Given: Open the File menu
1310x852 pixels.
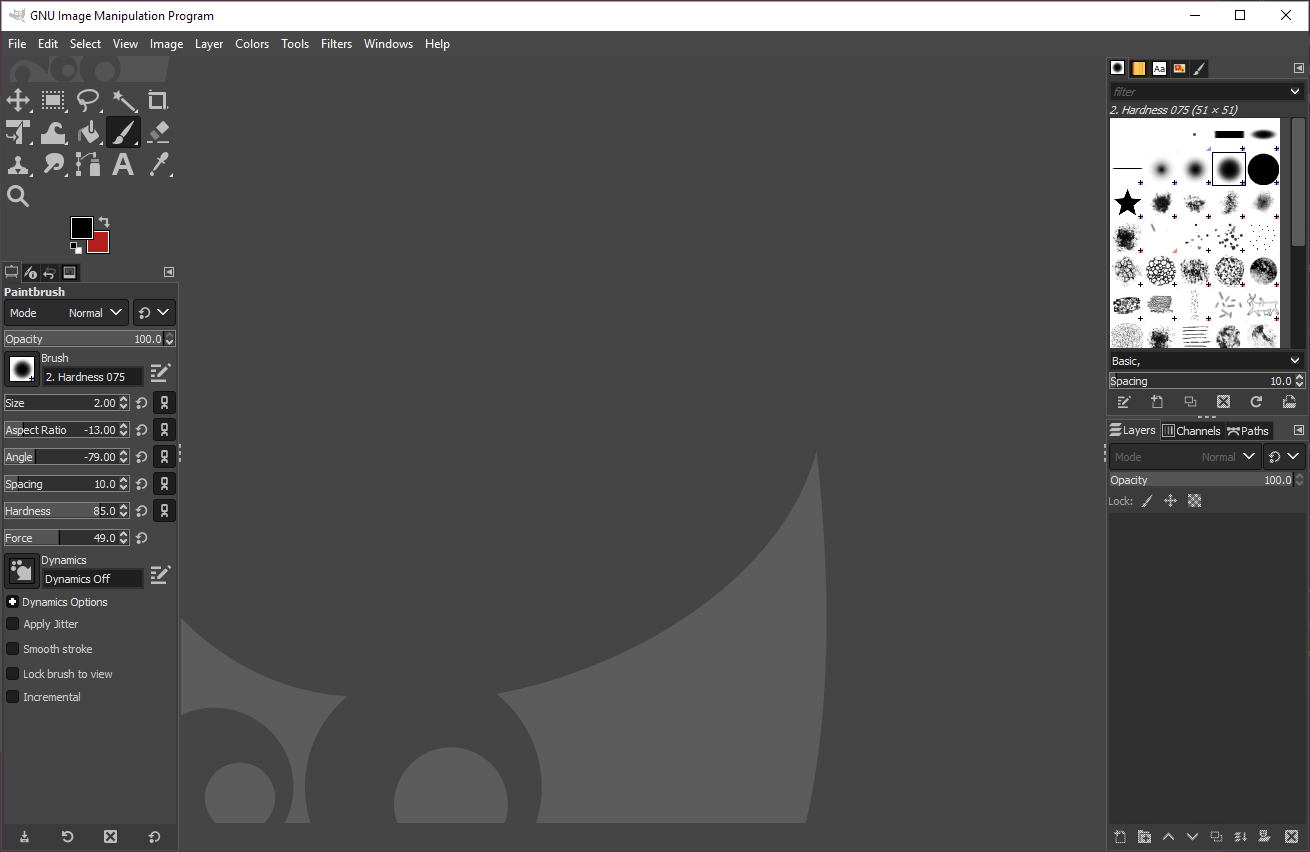Looking at the screenshot, I should 17,44.
